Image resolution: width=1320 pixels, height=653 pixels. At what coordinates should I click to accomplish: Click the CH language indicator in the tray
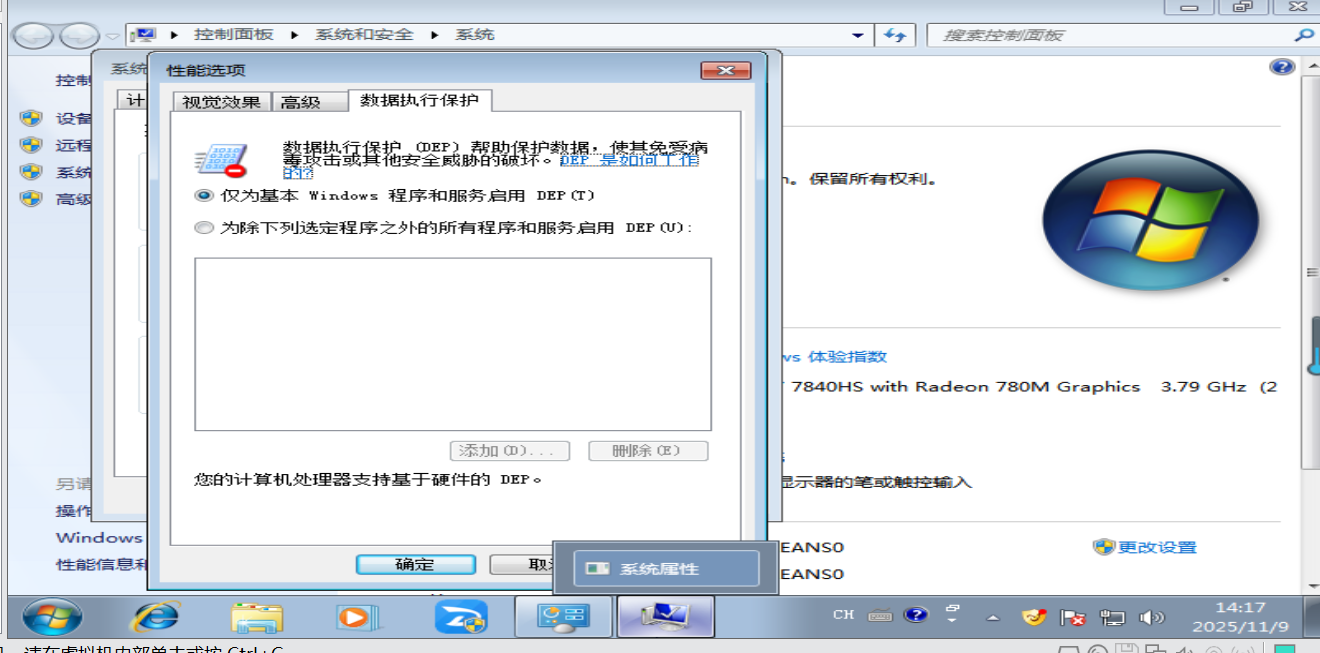(843, 616)
